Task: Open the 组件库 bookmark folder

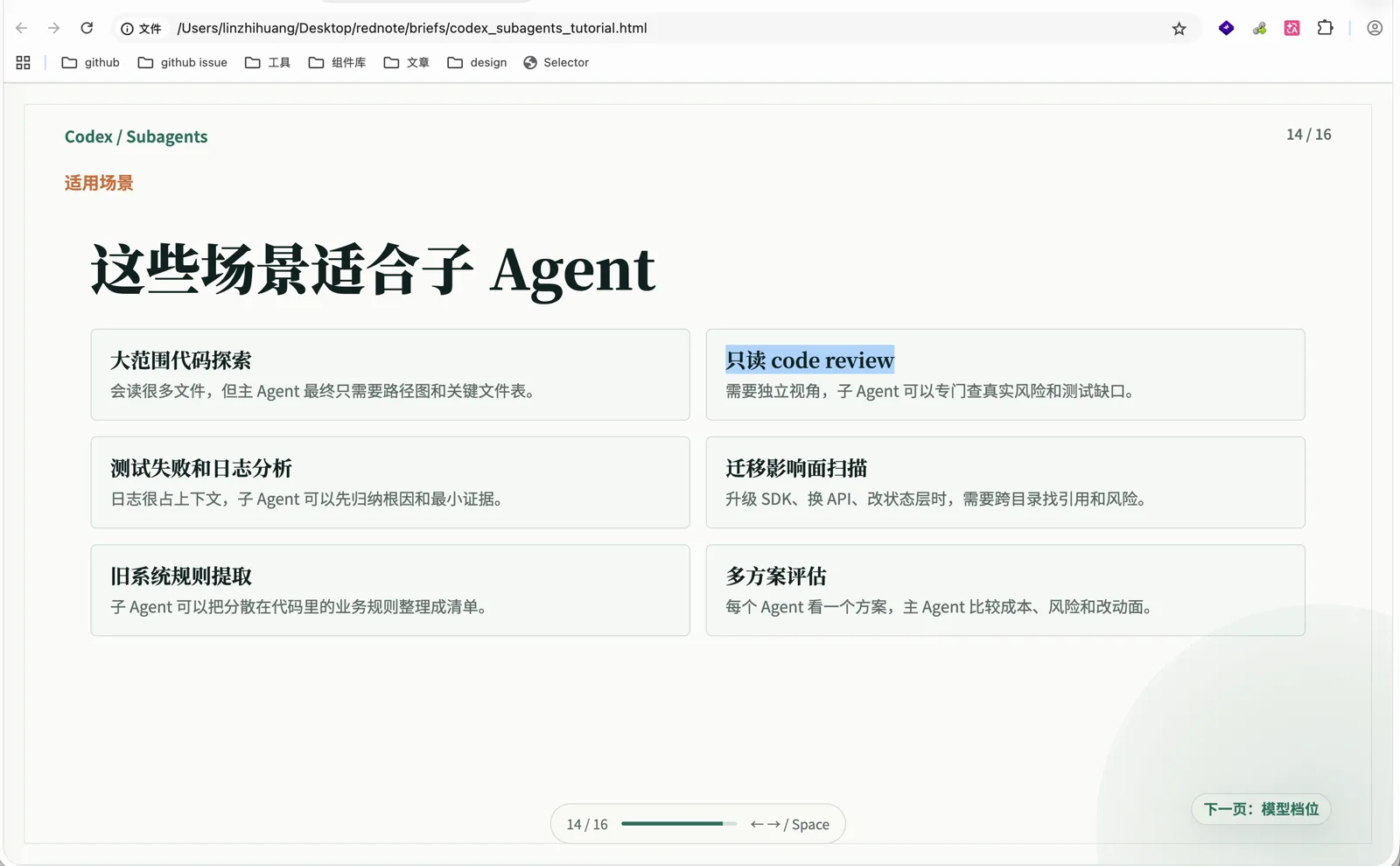Action: (x=337, y=63)
